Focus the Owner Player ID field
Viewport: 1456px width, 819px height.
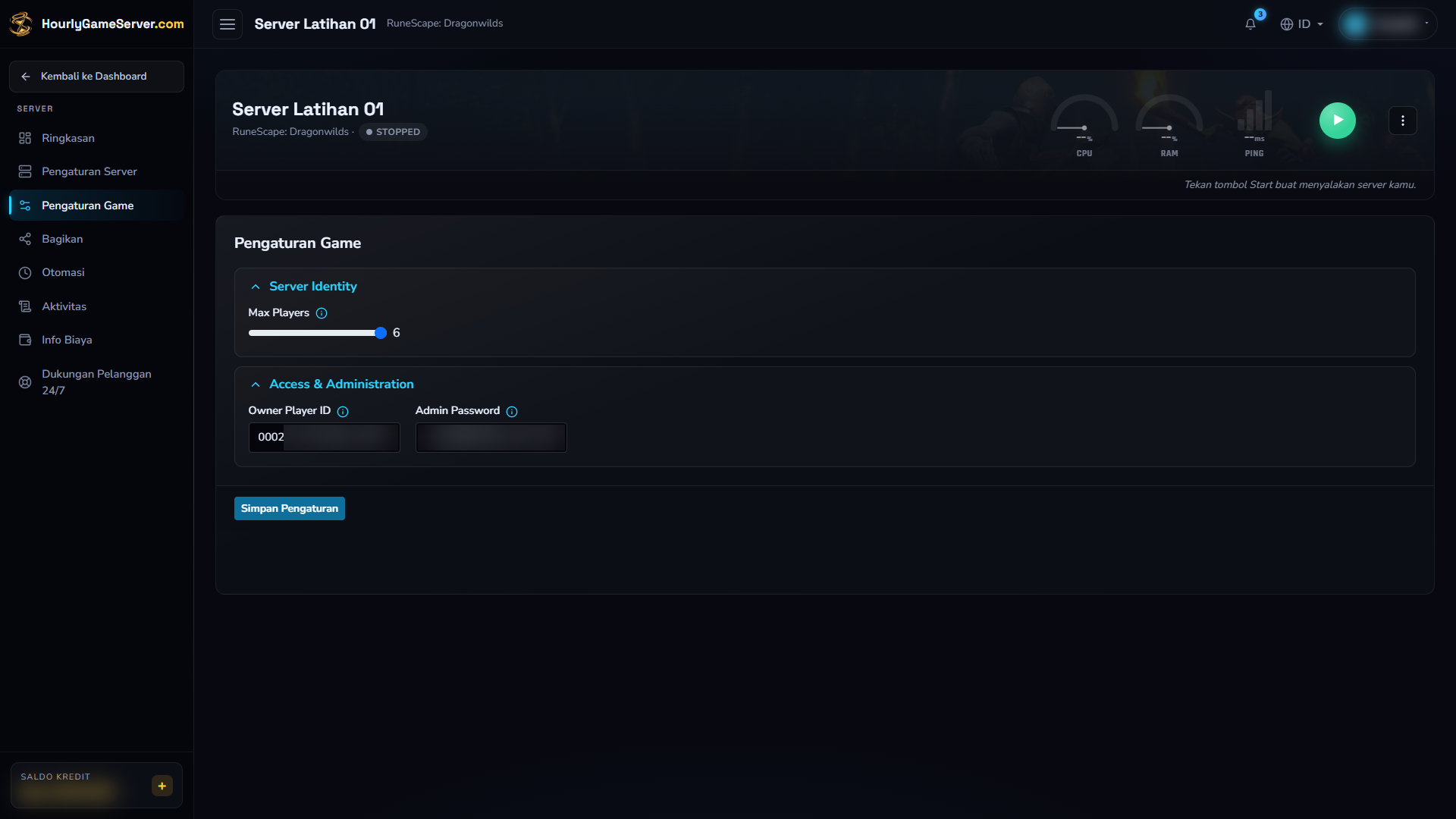click(325, 438)
